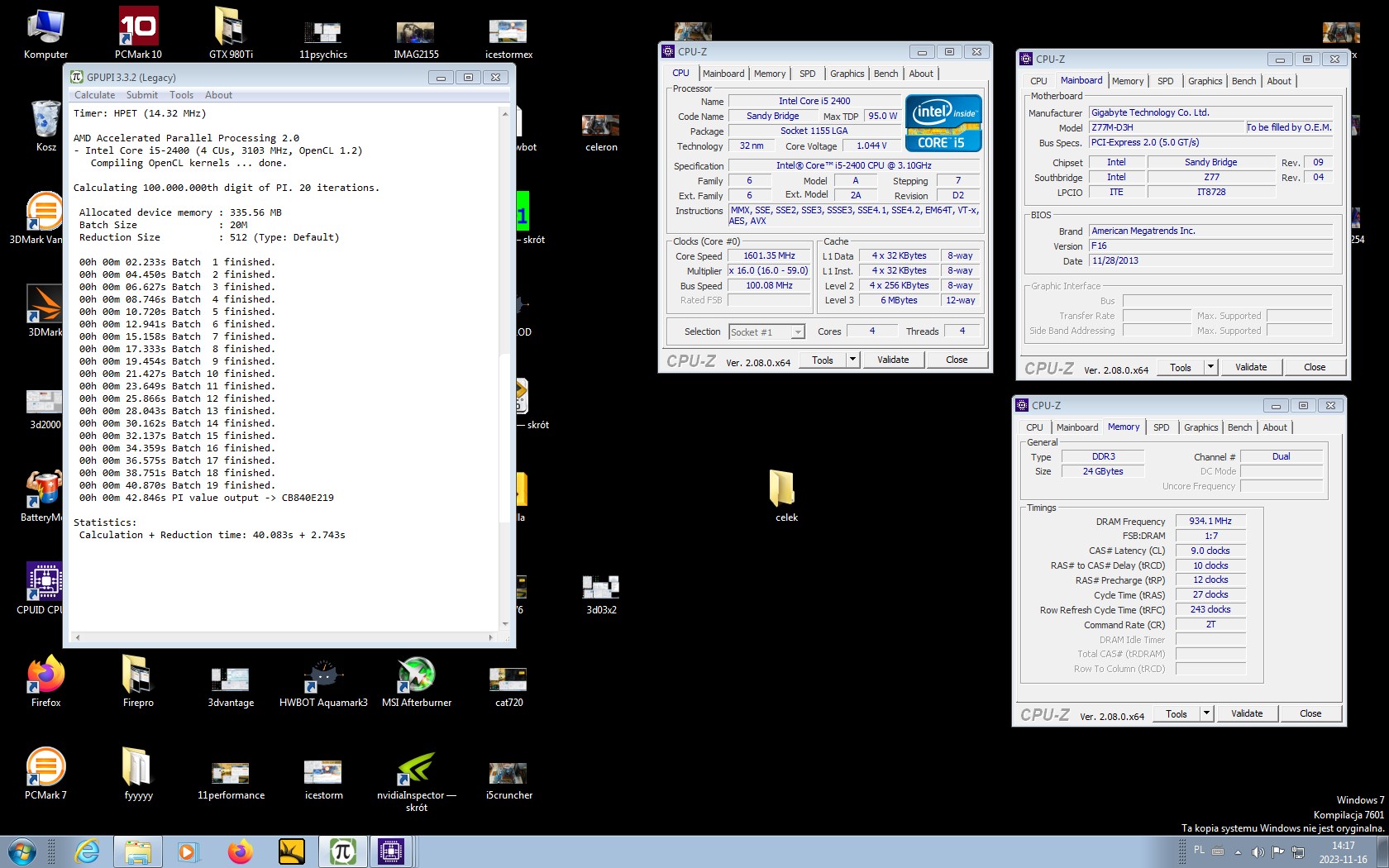Expand Tools dropdown arrow in Memory window
Viewport: 1389px width, 868px height.
(x=1206, y=713)
